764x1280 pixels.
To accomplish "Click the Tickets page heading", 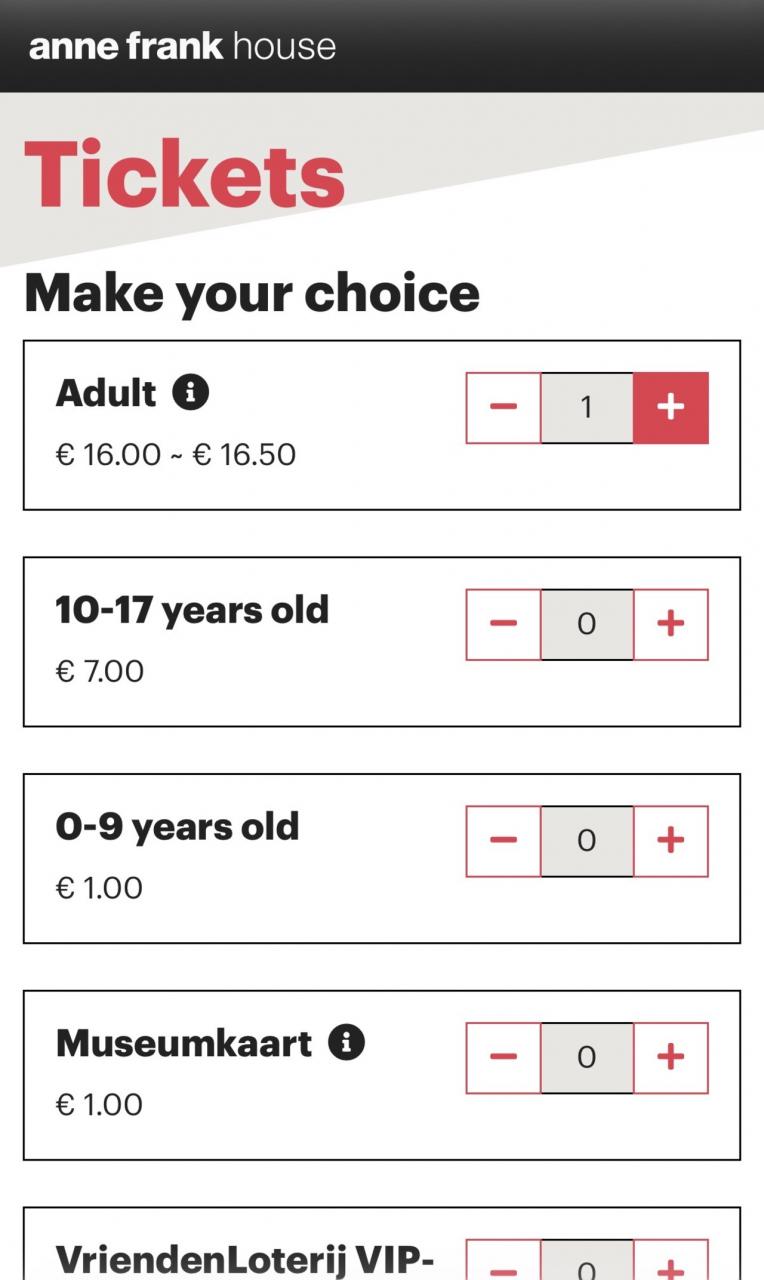I will click(185, 175).
